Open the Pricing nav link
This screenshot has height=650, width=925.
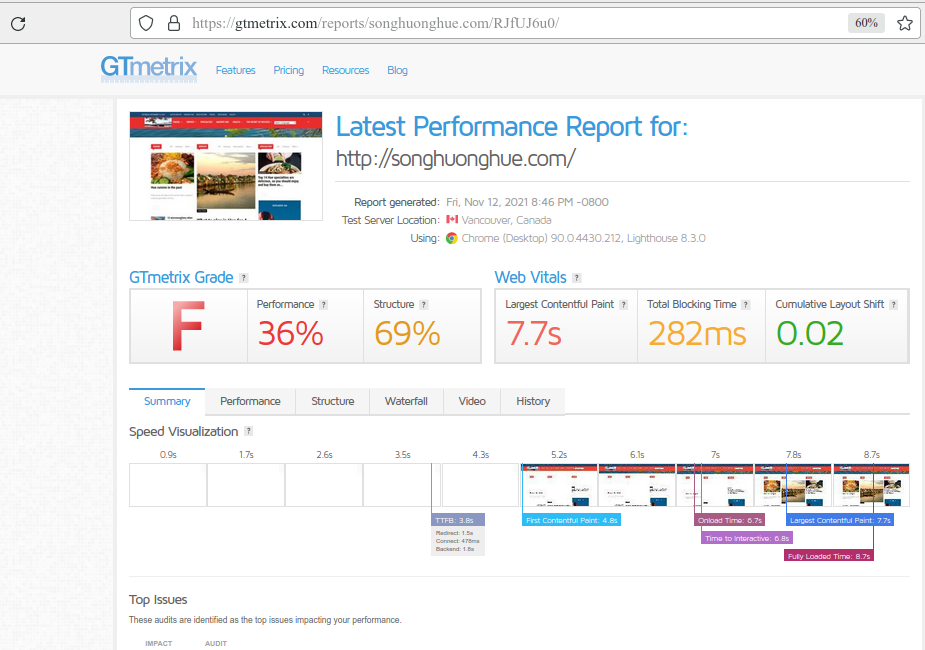tap(288, 70)
